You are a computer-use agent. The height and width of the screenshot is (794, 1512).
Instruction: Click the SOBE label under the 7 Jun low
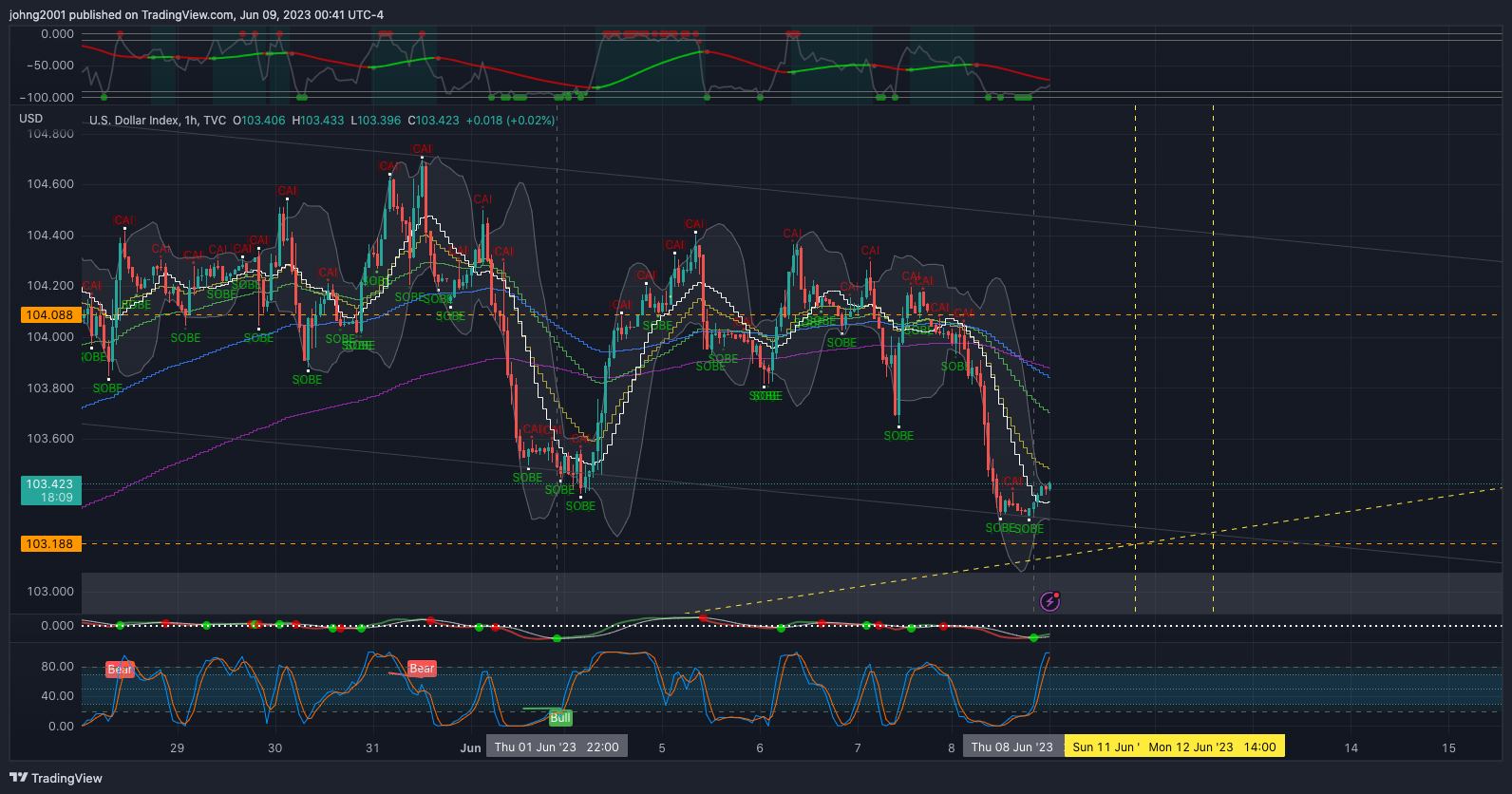tap(898, 436)
